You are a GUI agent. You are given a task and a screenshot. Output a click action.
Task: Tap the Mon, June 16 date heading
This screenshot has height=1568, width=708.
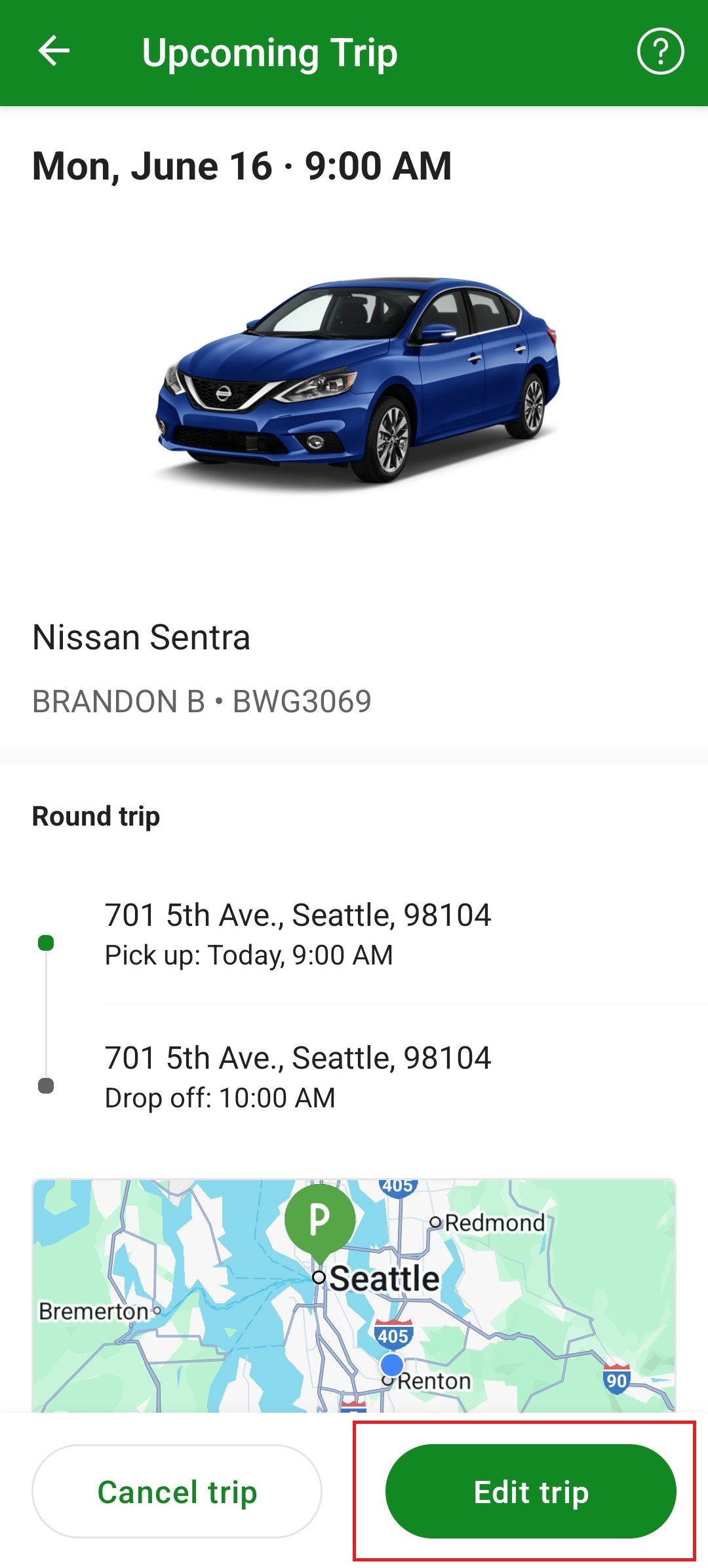(x=242, y=166)
